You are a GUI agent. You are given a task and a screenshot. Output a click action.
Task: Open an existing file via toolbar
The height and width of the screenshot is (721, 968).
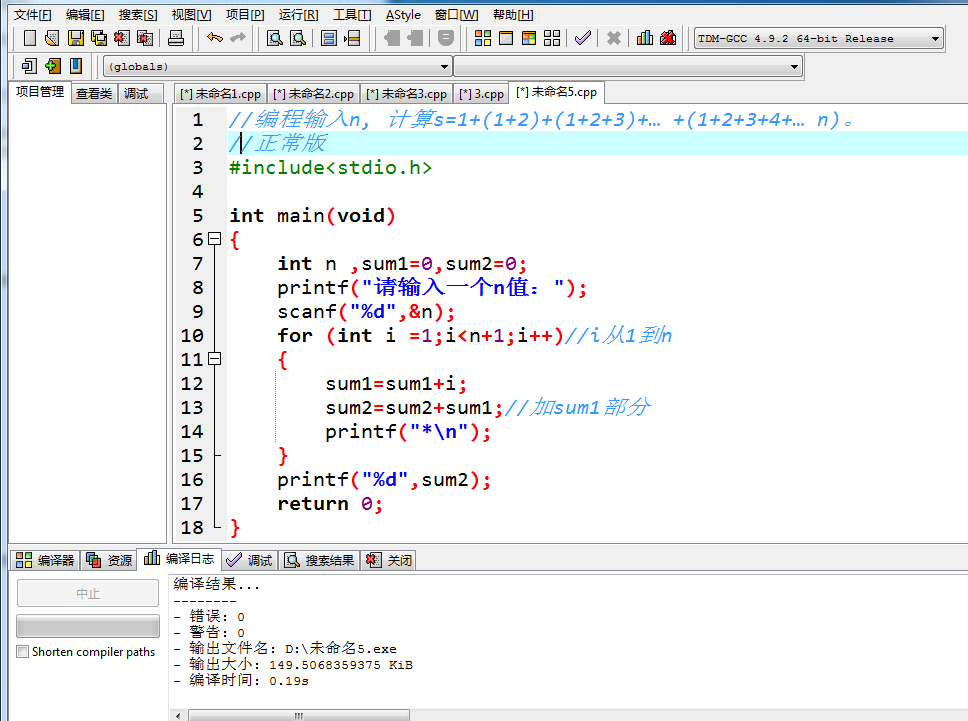(x=52, y=38)
